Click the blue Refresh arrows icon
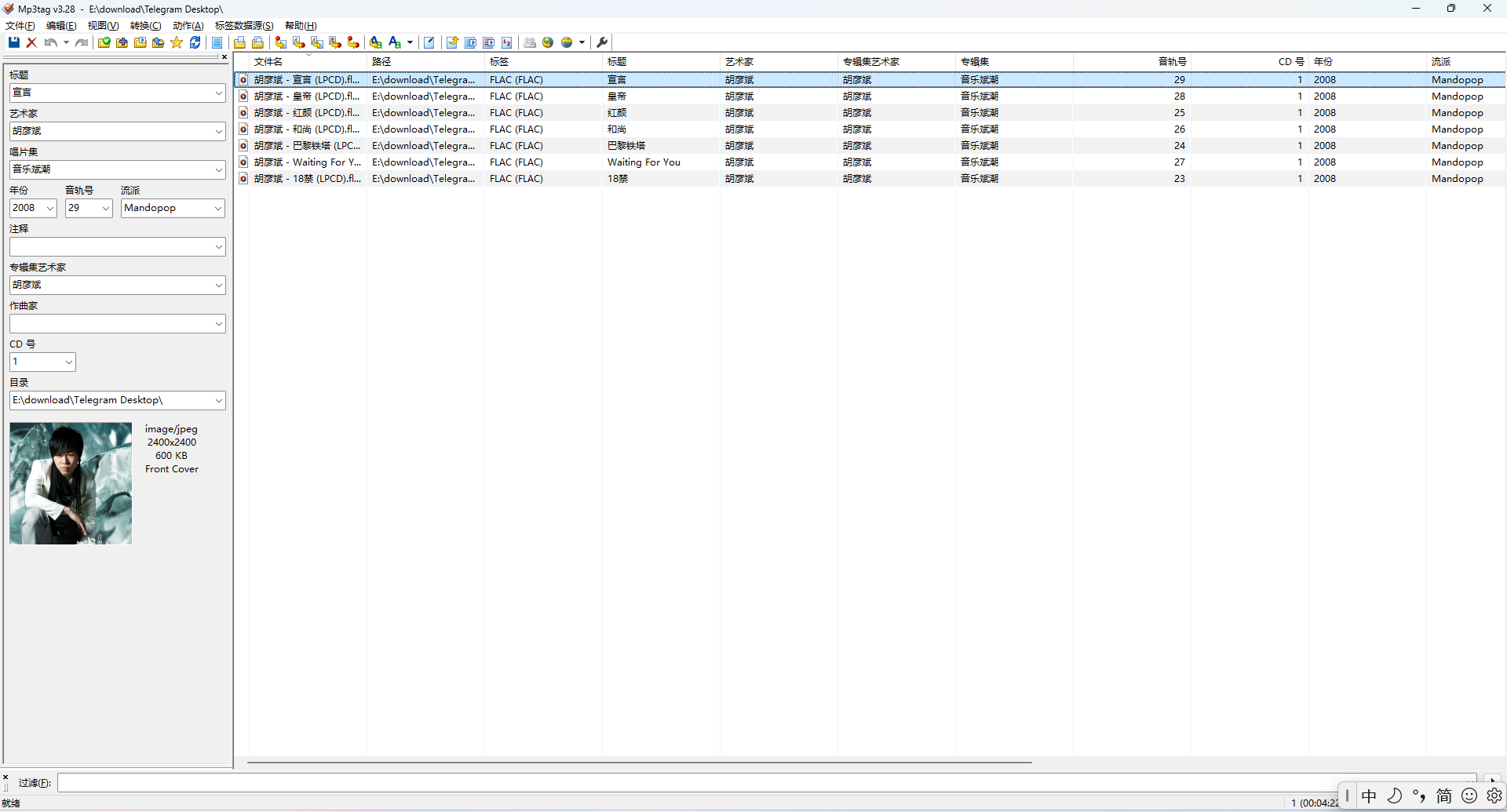The image size is (1507, 812). (195, 42)
